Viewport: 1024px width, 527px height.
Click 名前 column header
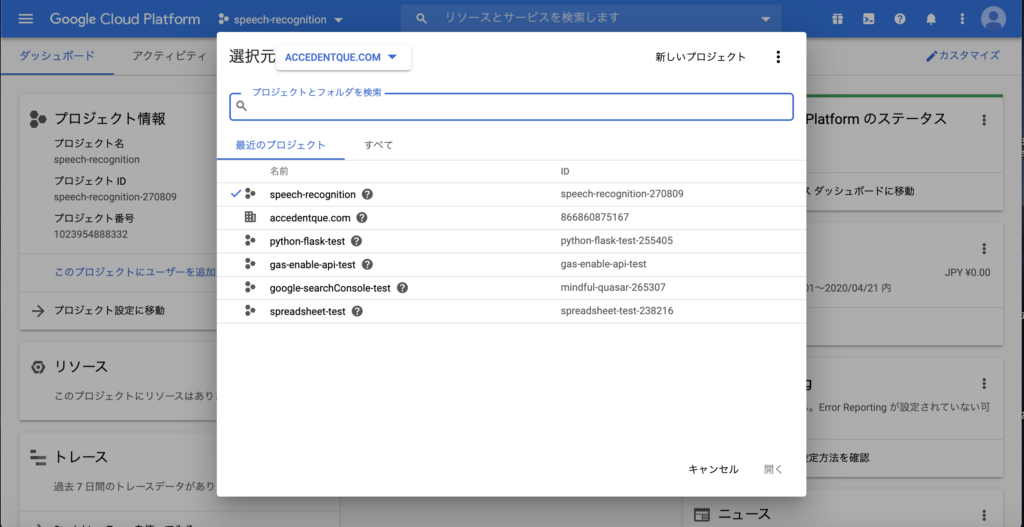click(279, 171)
